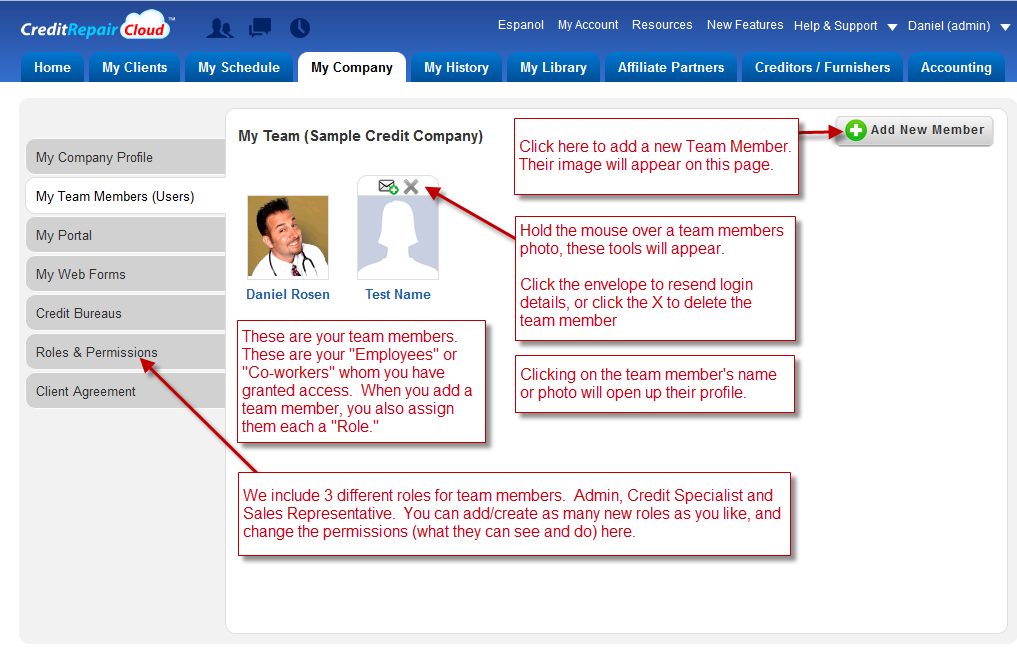Click the Add New Member button
The image size is (1017, 649).
915,130
